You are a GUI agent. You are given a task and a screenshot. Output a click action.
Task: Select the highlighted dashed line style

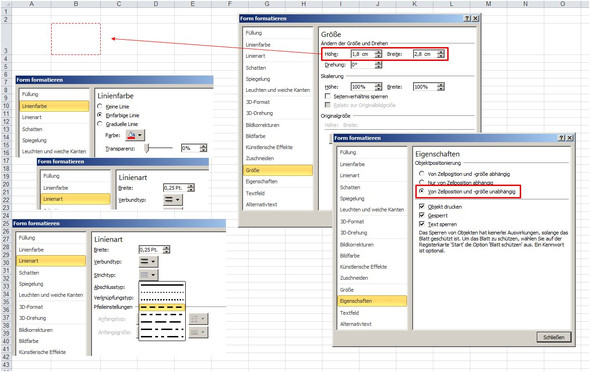pos(162,307)
